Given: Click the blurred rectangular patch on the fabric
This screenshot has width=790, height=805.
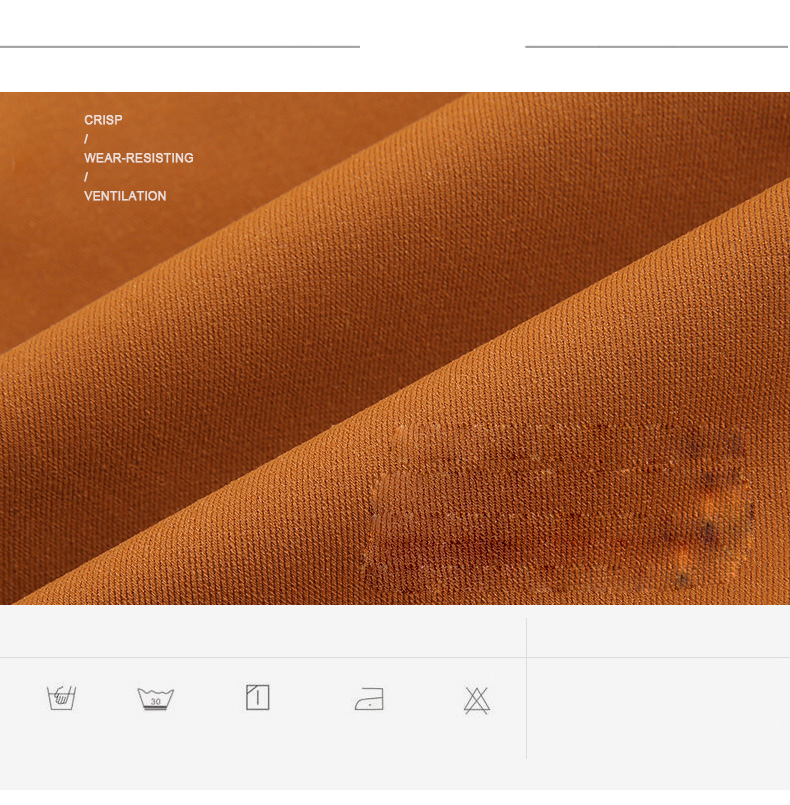Looking at the screenshot, I should tap(560, 505).
